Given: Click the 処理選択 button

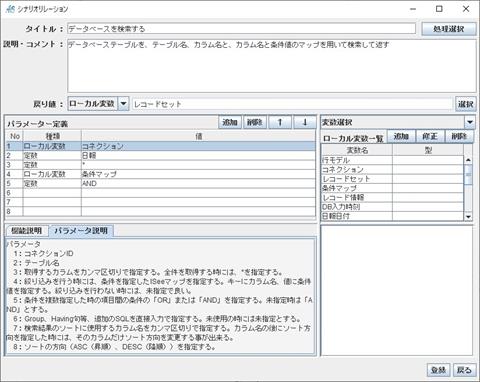Looking at the screenshot, I should pyautogui.click(x=448, y=29).
